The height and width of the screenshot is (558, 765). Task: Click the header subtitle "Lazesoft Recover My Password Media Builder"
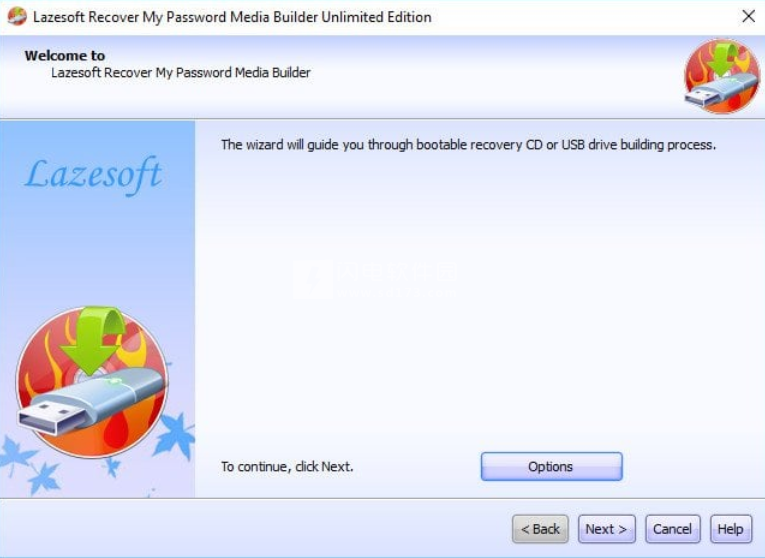click(x=181, y=73)
